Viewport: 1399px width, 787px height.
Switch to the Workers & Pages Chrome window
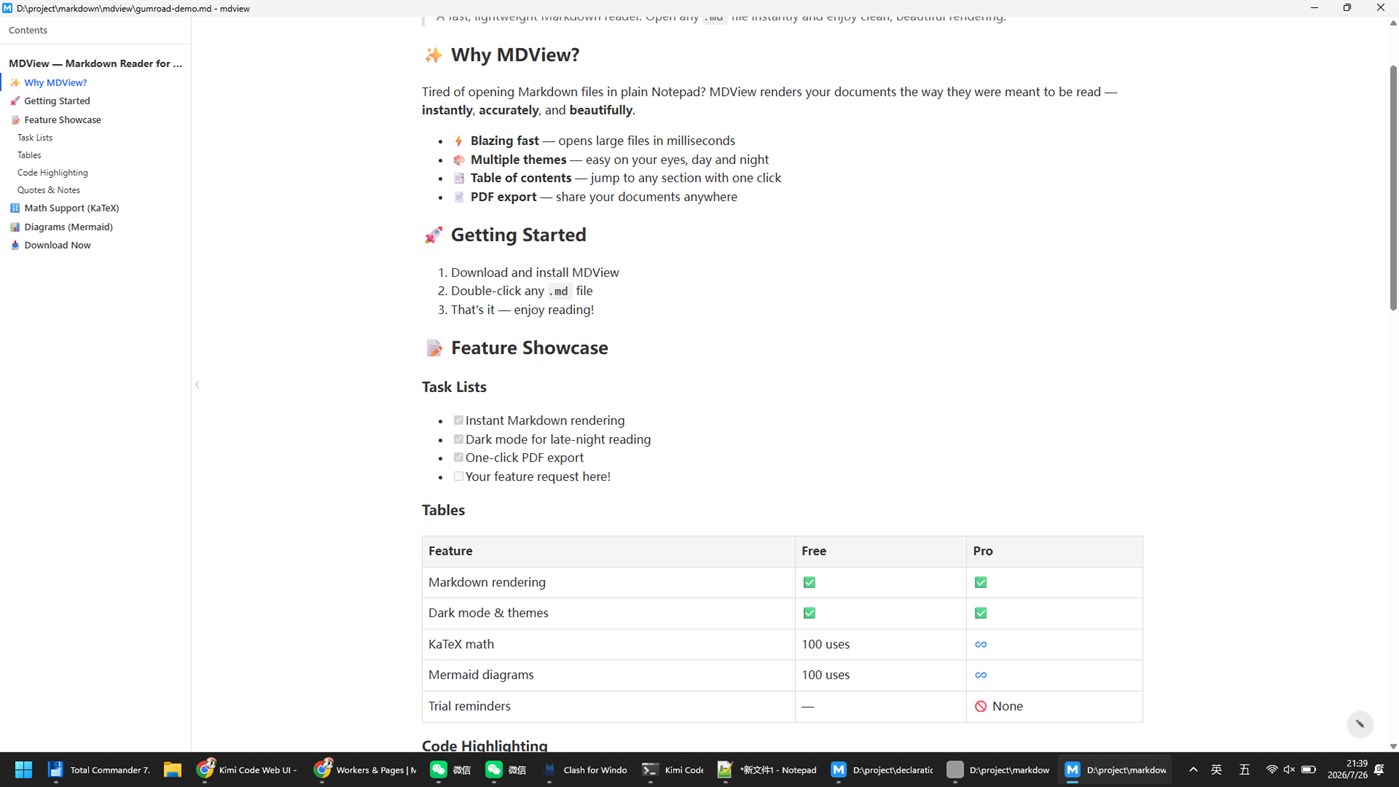(364, 769)
